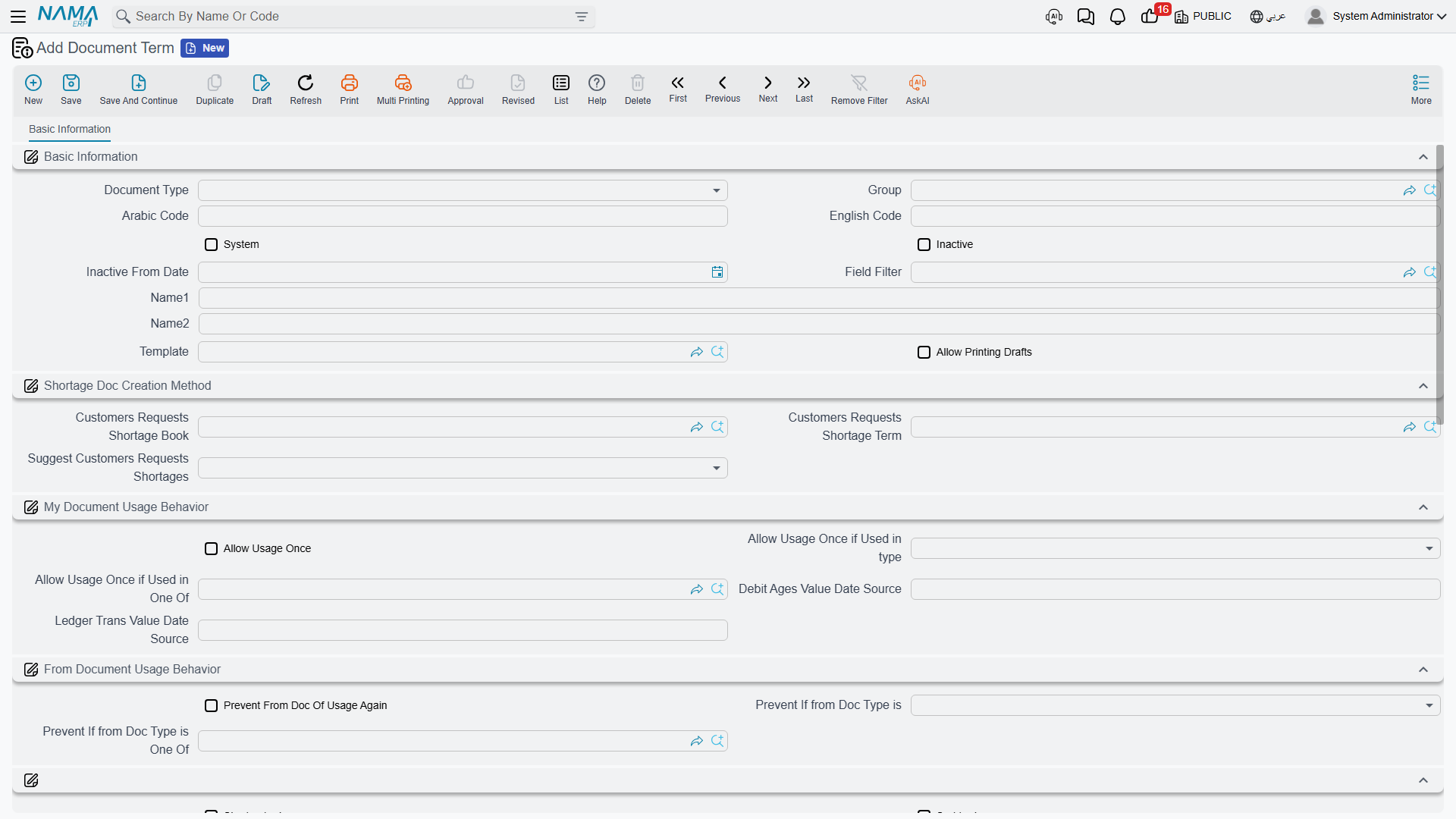Check the Inactive checkbox
The width and height of the screenshot is (1456, 819).
924,244
